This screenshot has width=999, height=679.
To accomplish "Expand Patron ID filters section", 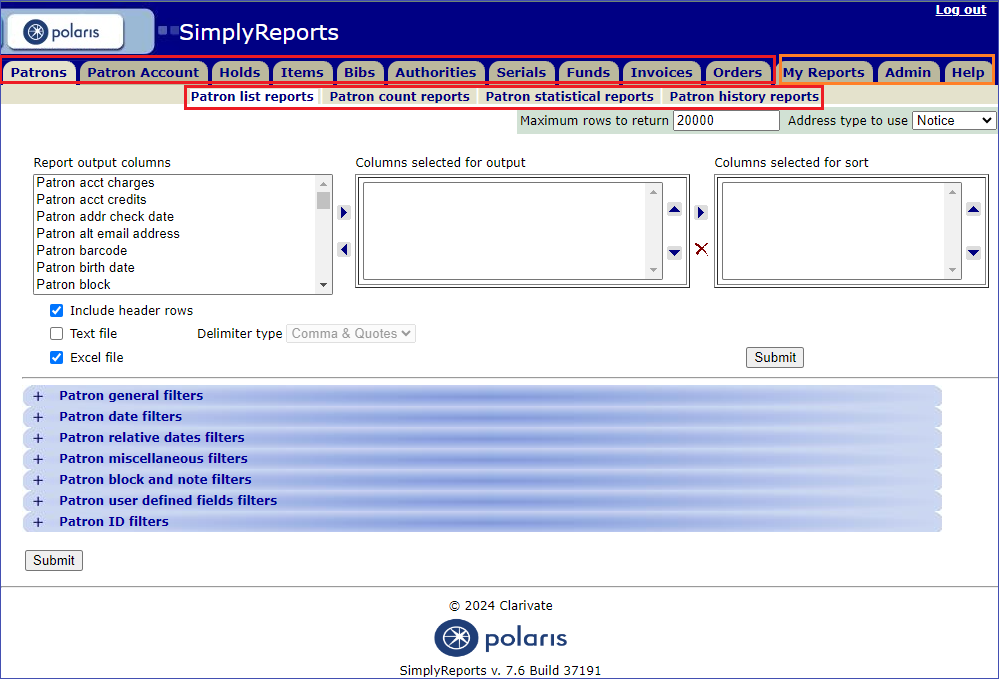I will pos(38,522).
